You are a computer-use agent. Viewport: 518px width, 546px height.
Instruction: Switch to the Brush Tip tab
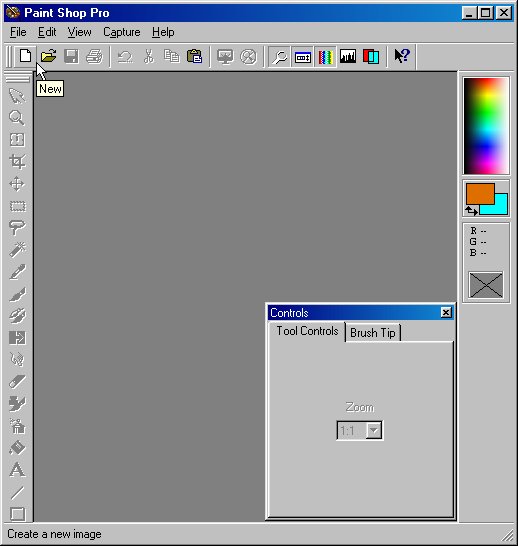(x=373, y=333)
